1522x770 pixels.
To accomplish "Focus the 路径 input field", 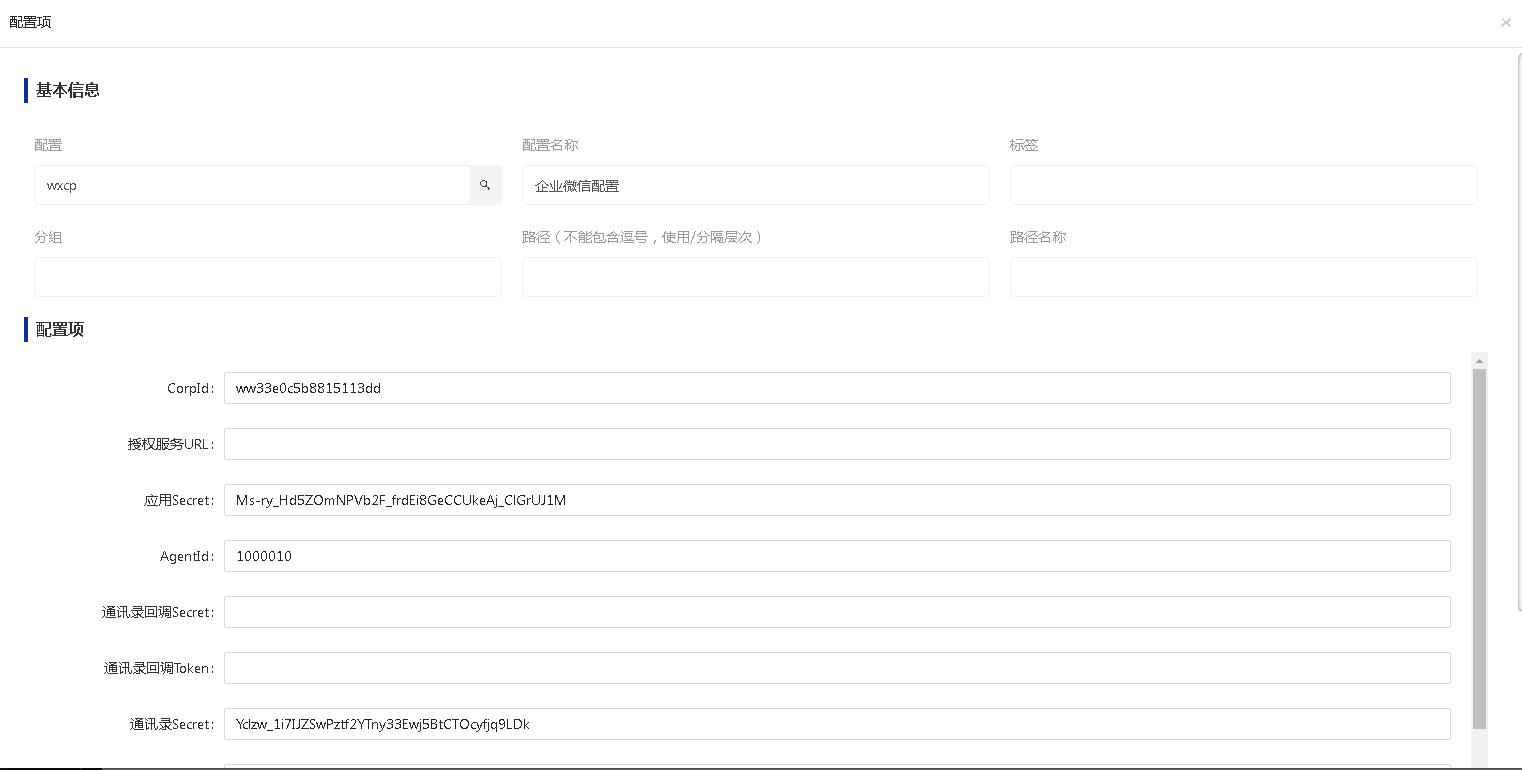I will (x=756, y=277).
